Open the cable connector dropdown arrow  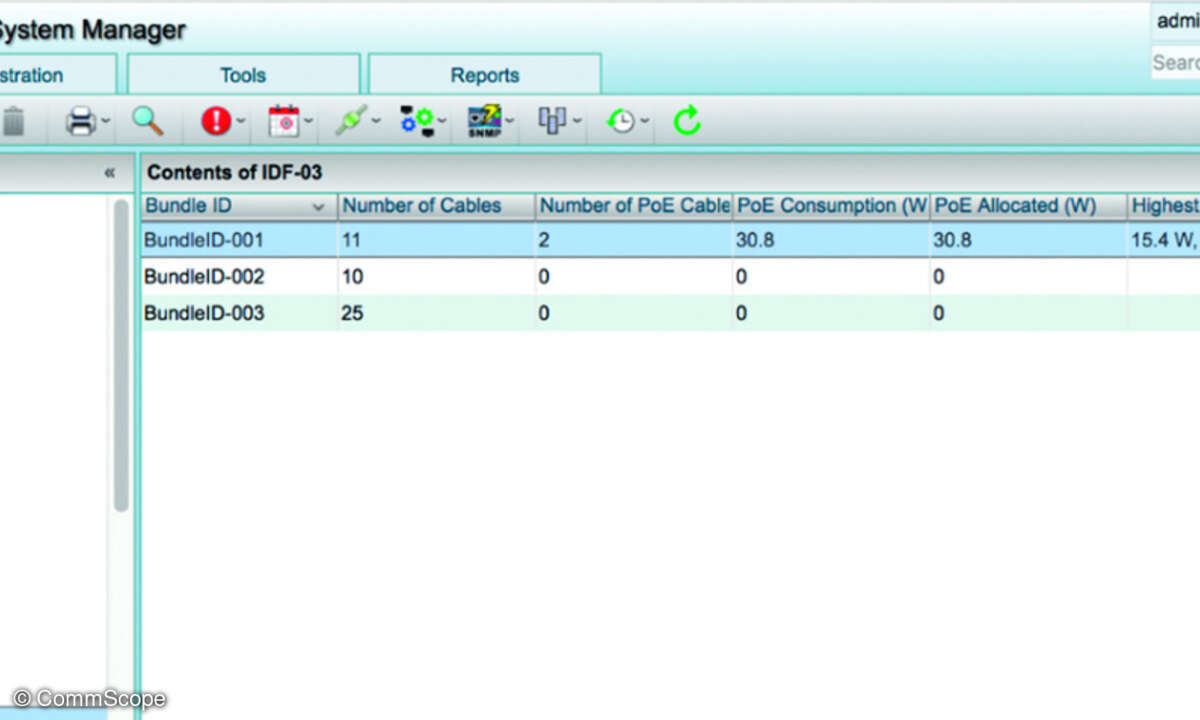(376, 123)
